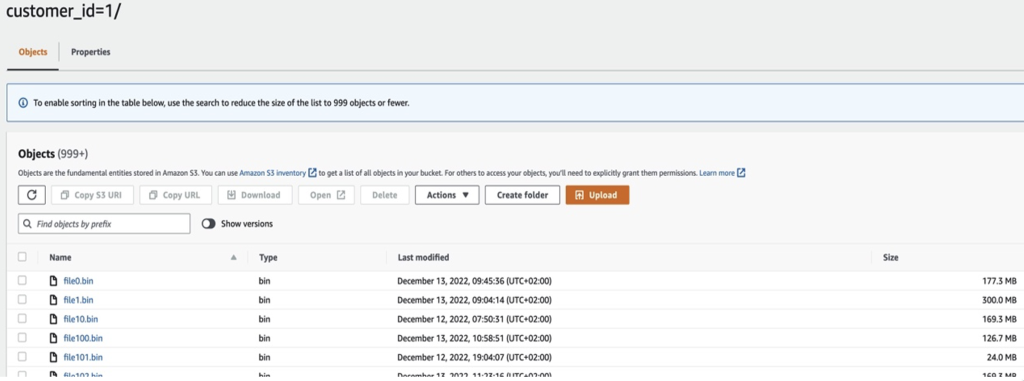Select the checkbox for file1.bin
This screenshot has height=381, width=1024.
pos(22,299)
